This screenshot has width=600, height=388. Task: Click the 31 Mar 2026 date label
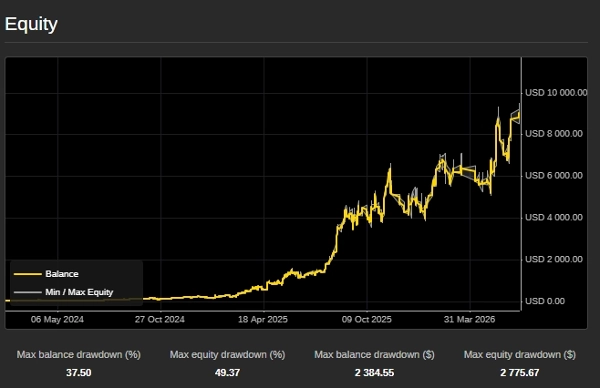[470, 320]
